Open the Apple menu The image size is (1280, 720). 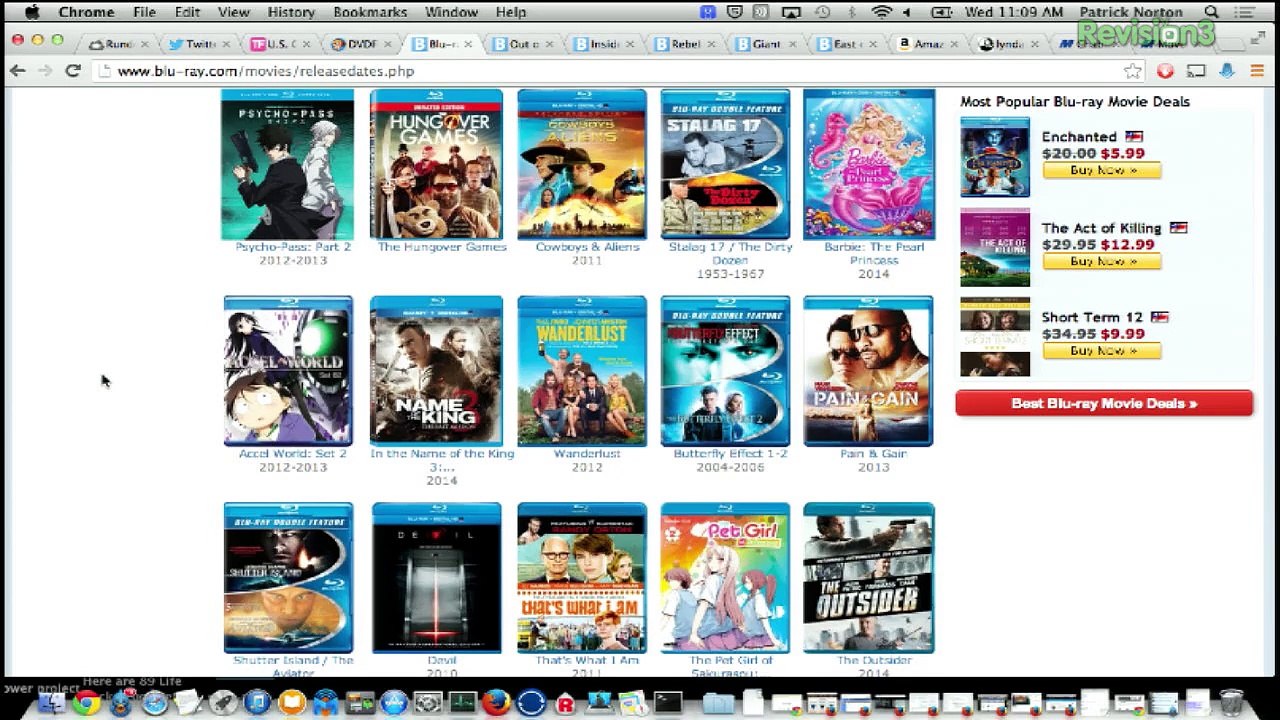point(32,12)
